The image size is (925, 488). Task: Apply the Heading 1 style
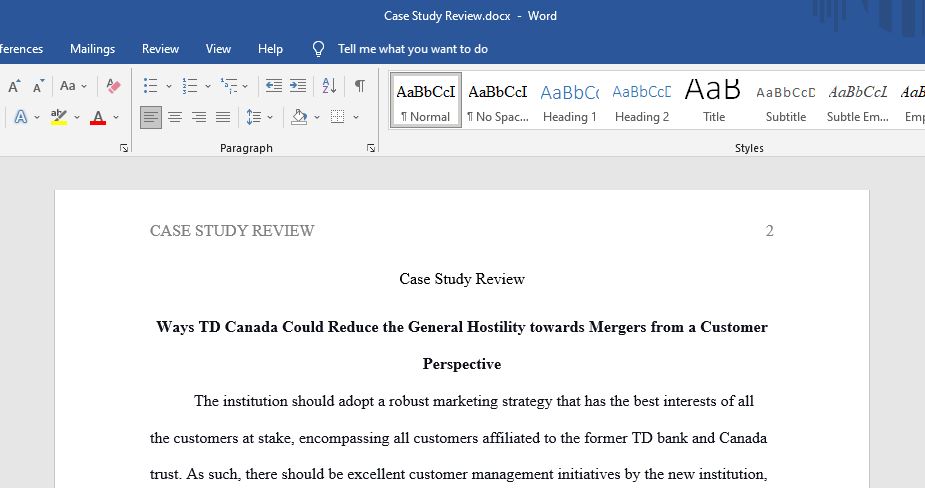(570, 101)
